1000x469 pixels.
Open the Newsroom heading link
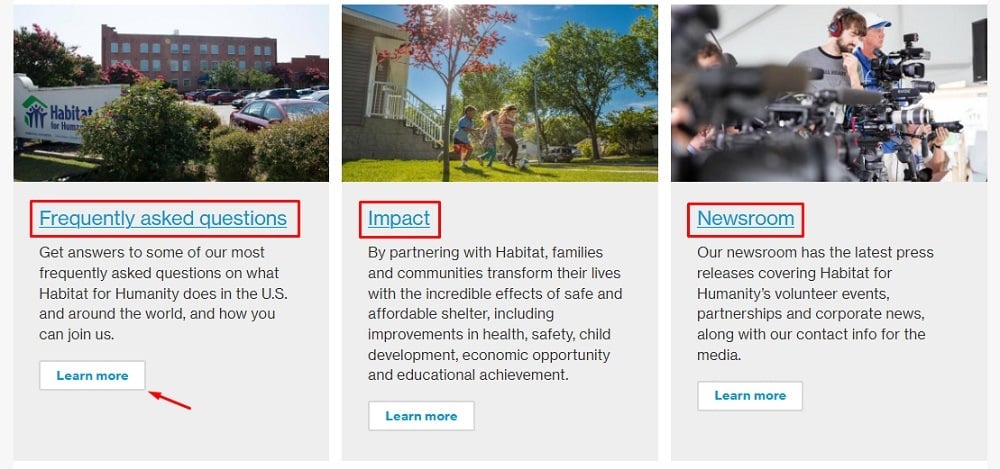coord(745,218)
